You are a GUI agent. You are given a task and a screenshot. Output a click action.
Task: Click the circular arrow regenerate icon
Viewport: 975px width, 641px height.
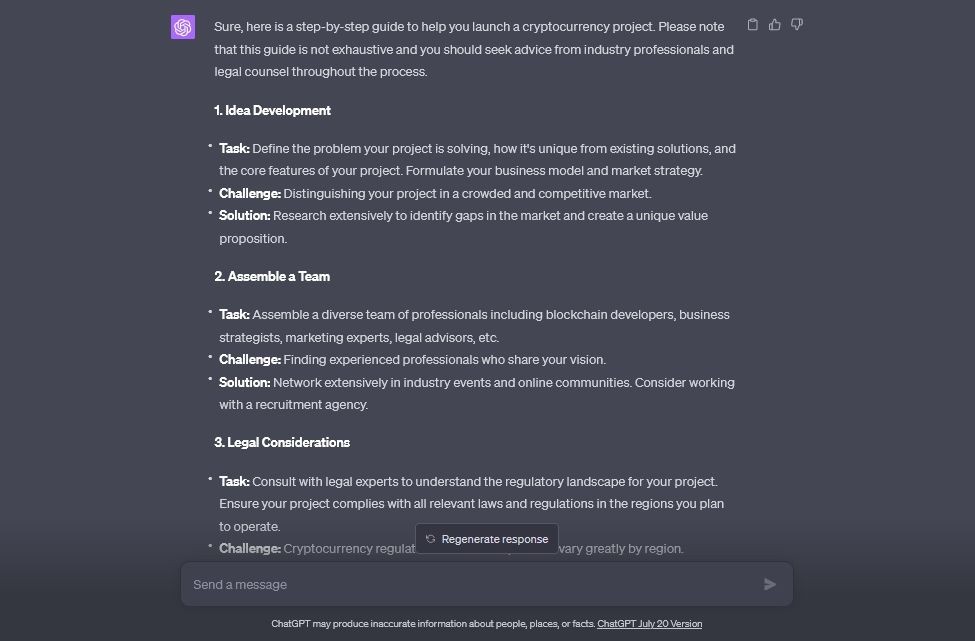(430, 539)
